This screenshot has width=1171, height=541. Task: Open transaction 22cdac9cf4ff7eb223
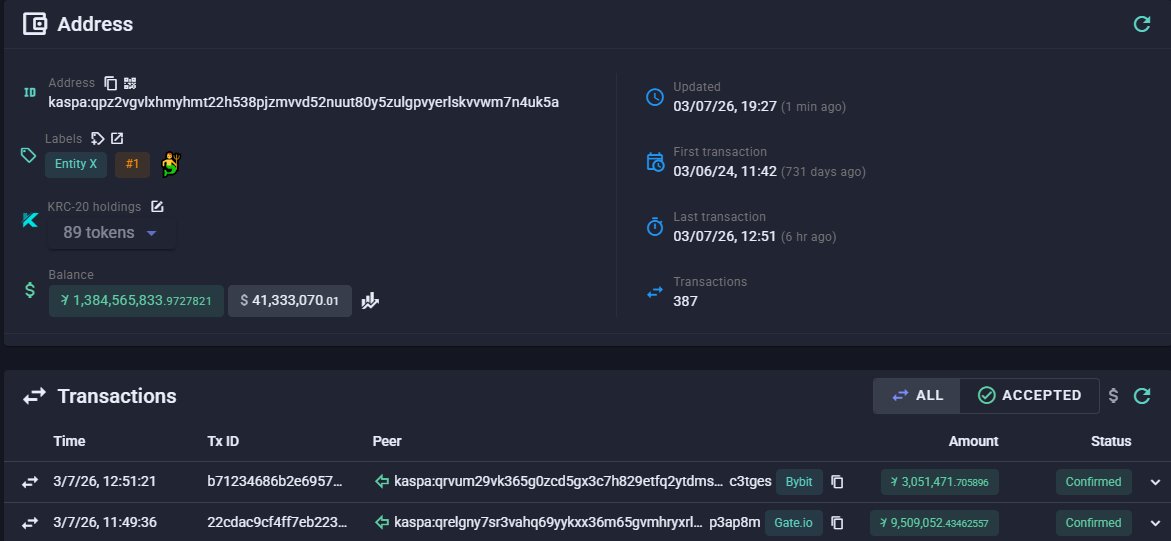275,522
